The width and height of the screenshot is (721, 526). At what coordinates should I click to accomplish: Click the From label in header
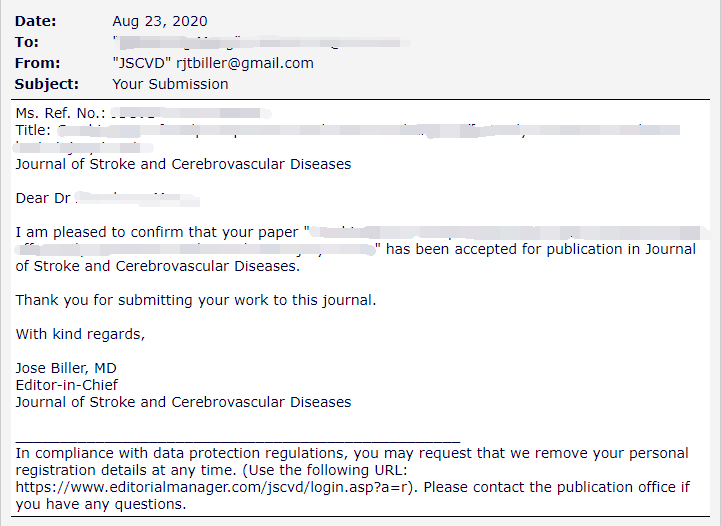[x=37, y=63]
